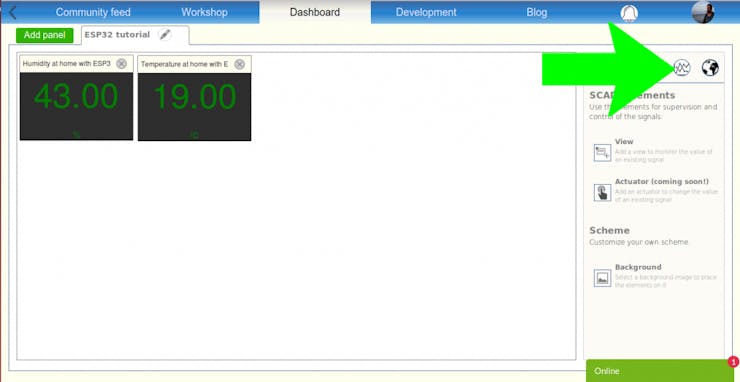Remove the Temperature at home widget
The width and height of the screenshot is (740, 382).
click(240, 64)
